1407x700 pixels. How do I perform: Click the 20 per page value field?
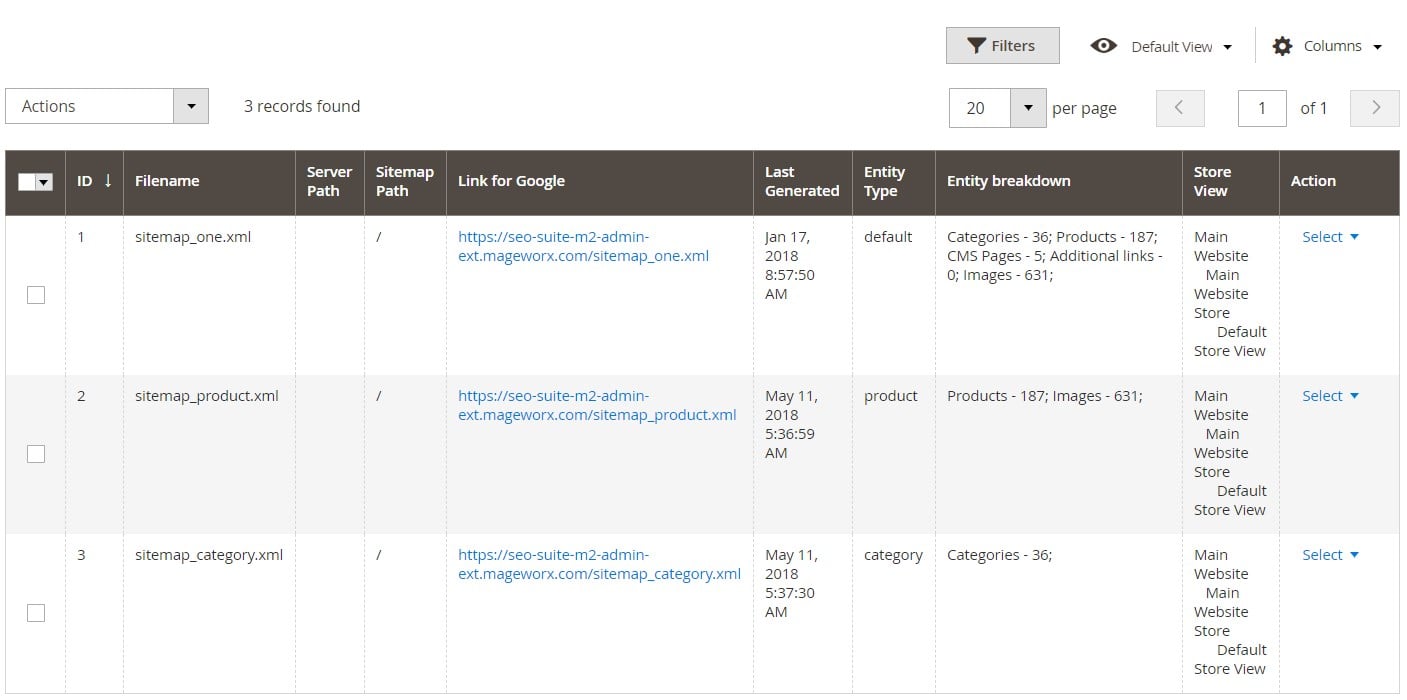point(979,108)
